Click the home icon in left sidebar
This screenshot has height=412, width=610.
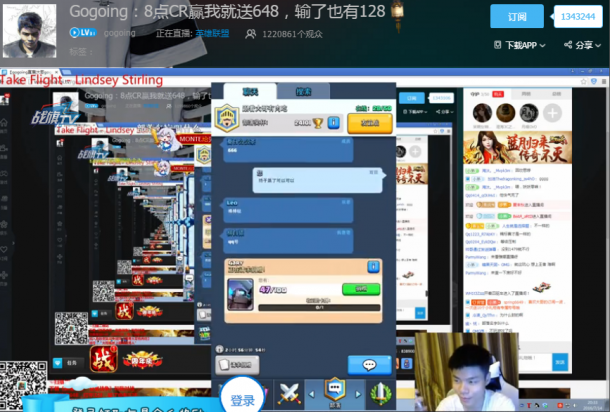point(4,123)
